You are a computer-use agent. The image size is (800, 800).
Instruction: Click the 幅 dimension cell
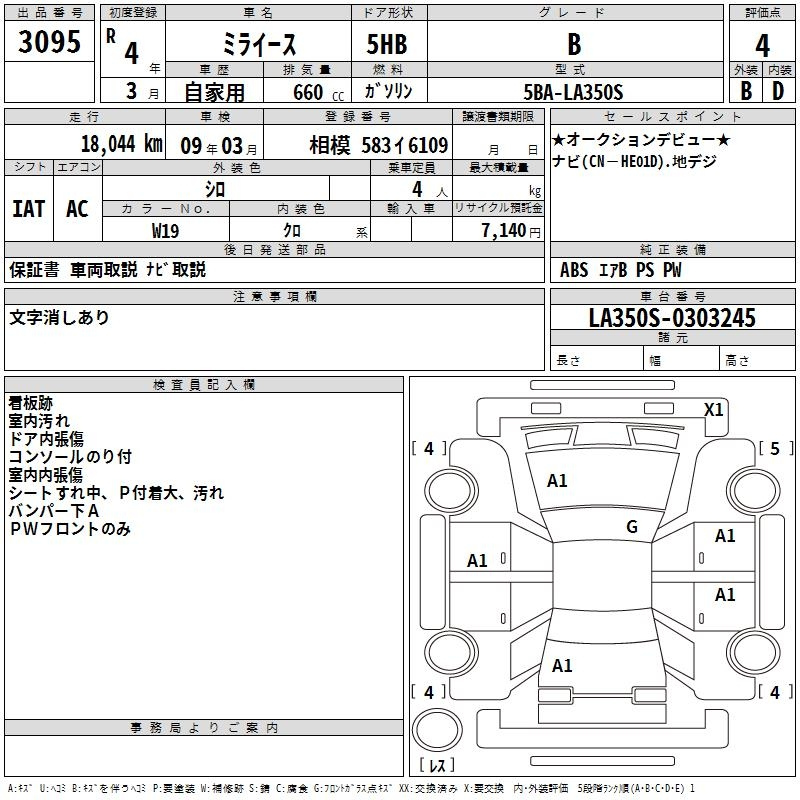coord(681,360)
